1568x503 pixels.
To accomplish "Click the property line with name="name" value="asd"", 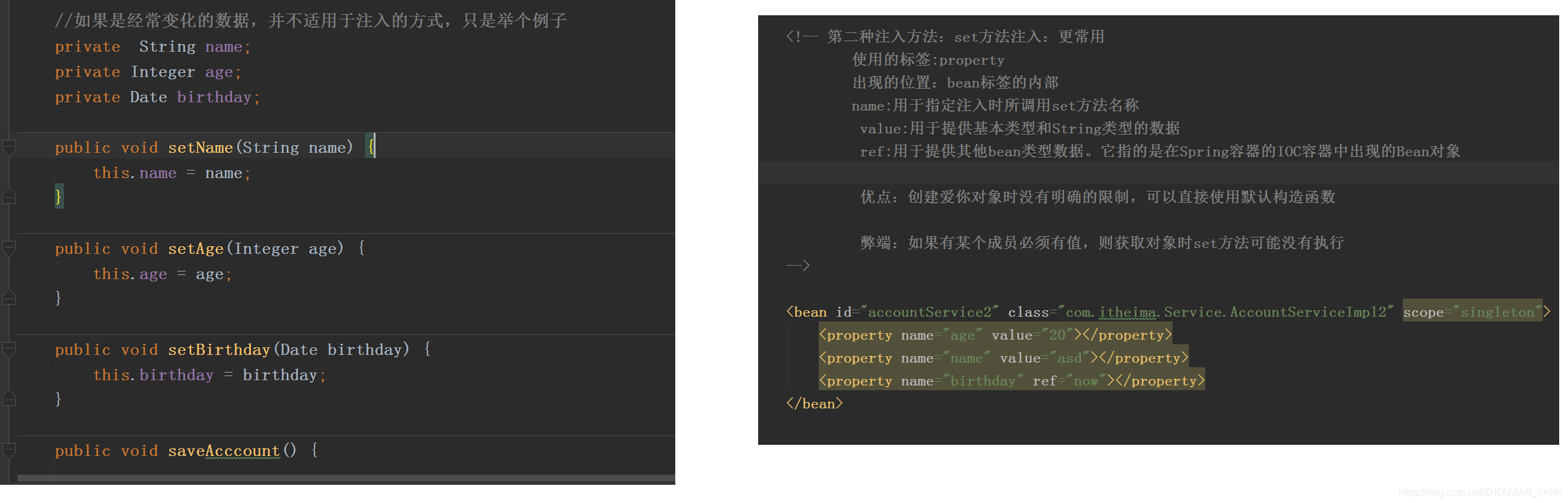I will point(1003,358).
